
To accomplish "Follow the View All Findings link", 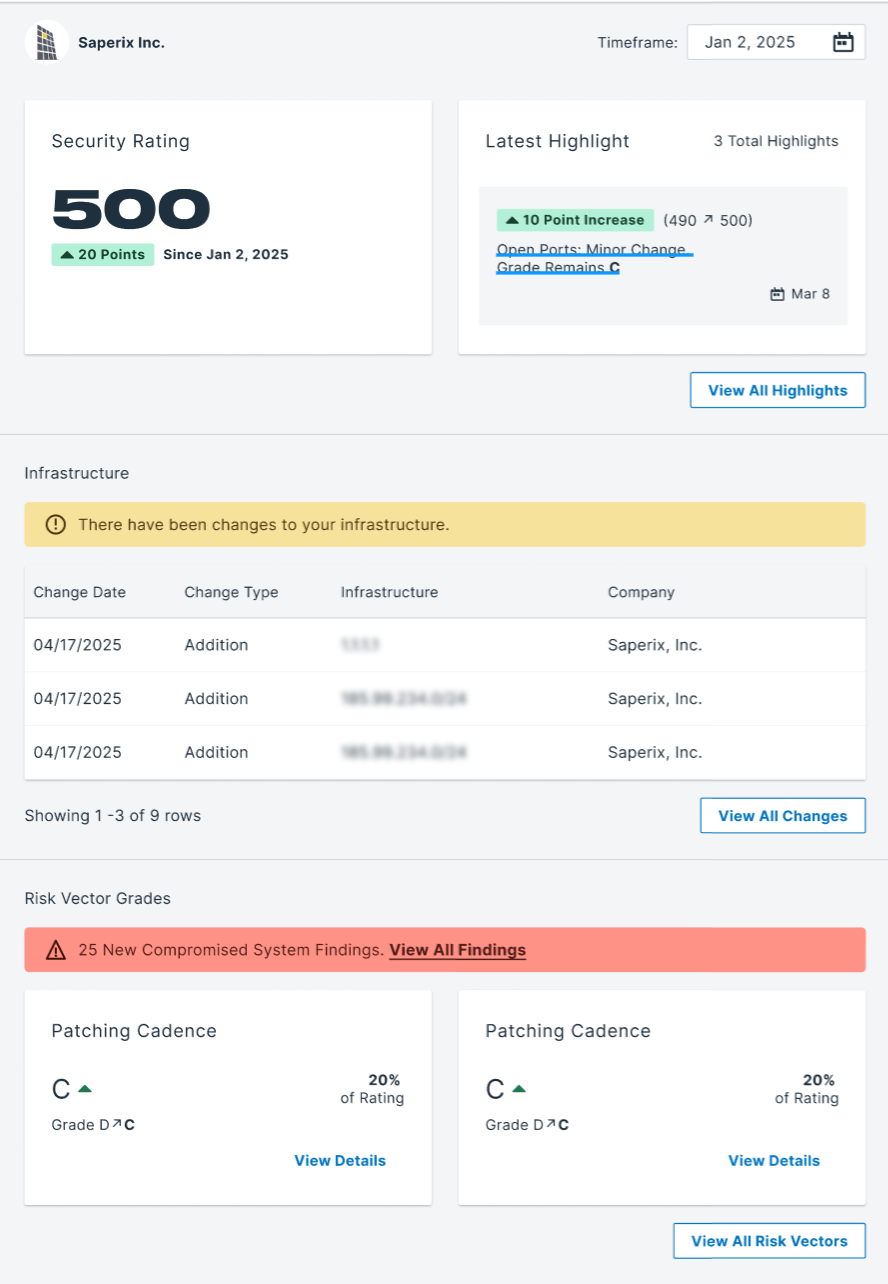I will coord(457,950).
